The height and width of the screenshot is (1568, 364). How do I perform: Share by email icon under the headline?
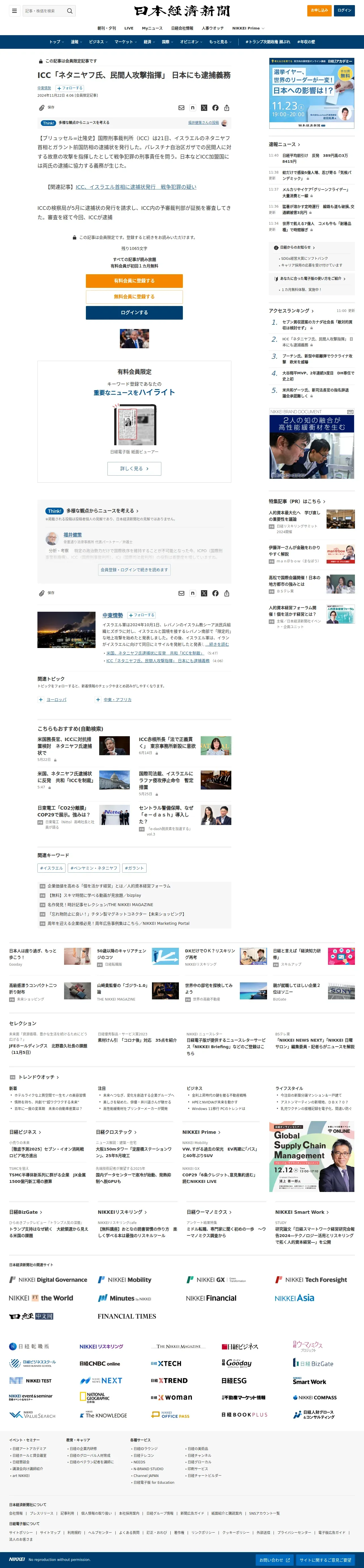point(181,108)
